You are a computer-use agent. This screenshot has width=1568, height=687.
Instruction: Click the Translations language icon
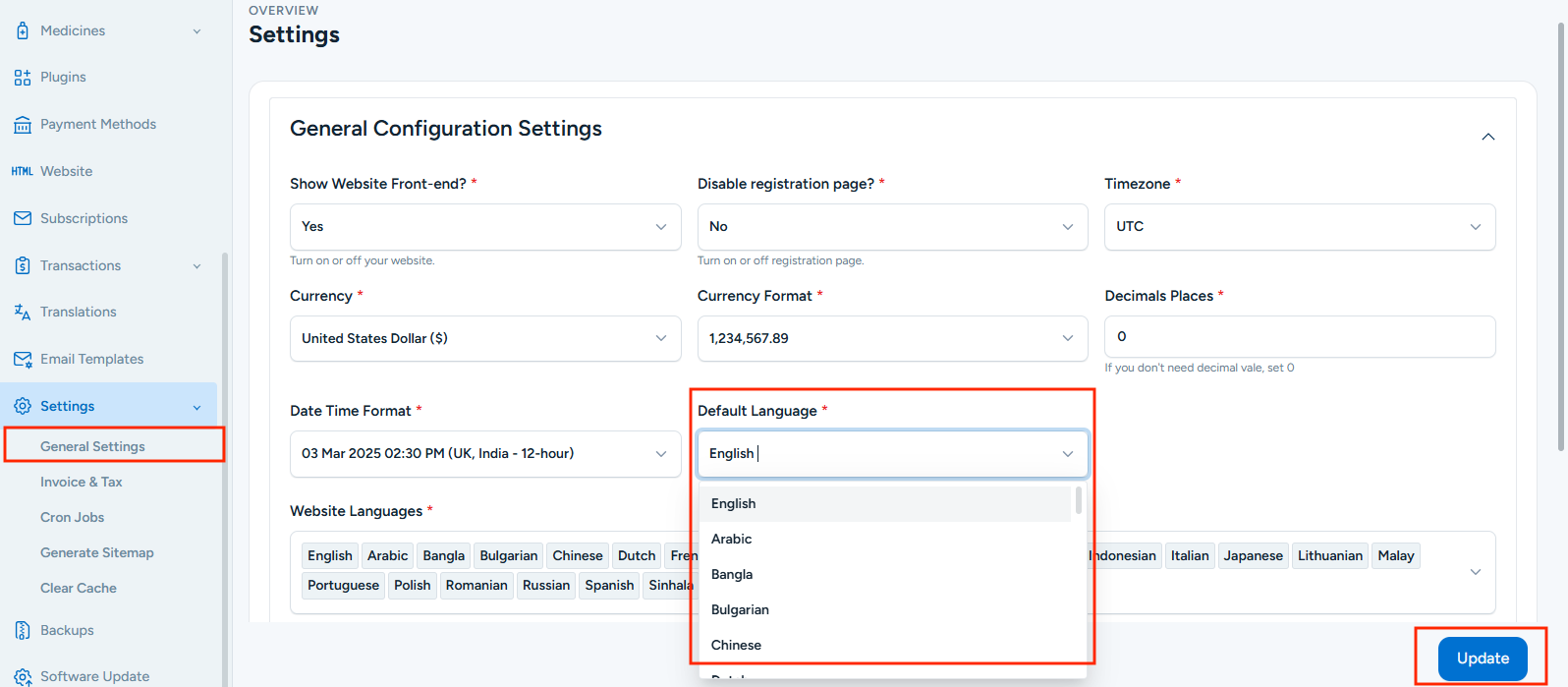click(x=23, y=313)
